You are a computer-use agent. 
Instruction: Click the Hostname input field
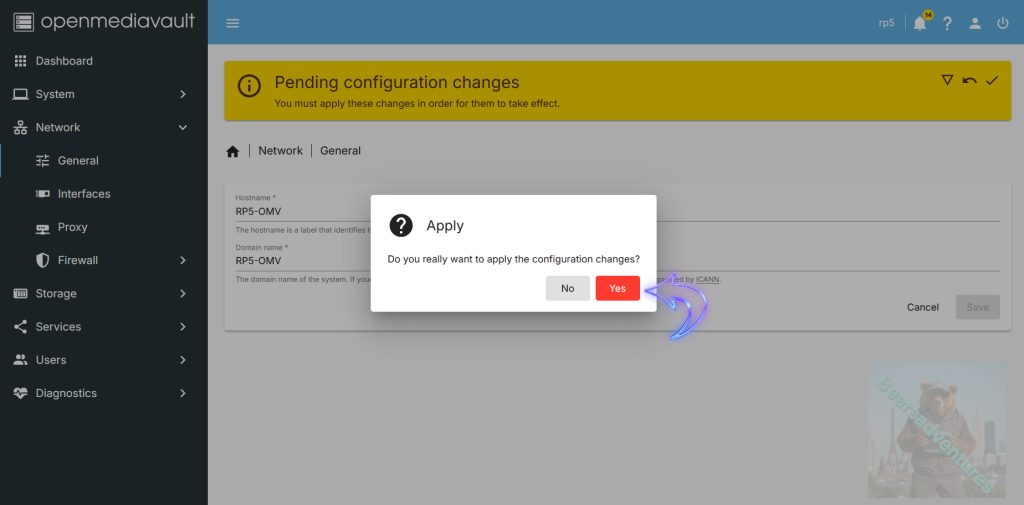click(x=300, y=211)
